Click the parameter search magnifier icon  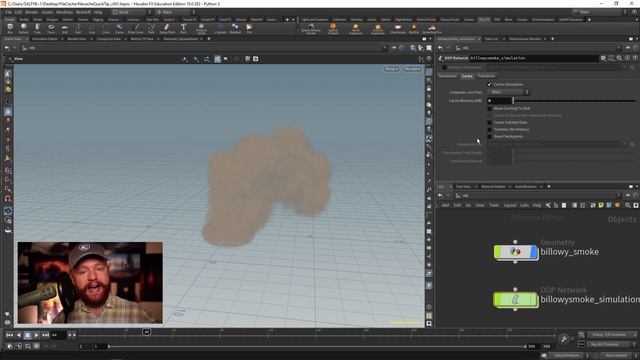click(619, 58)
